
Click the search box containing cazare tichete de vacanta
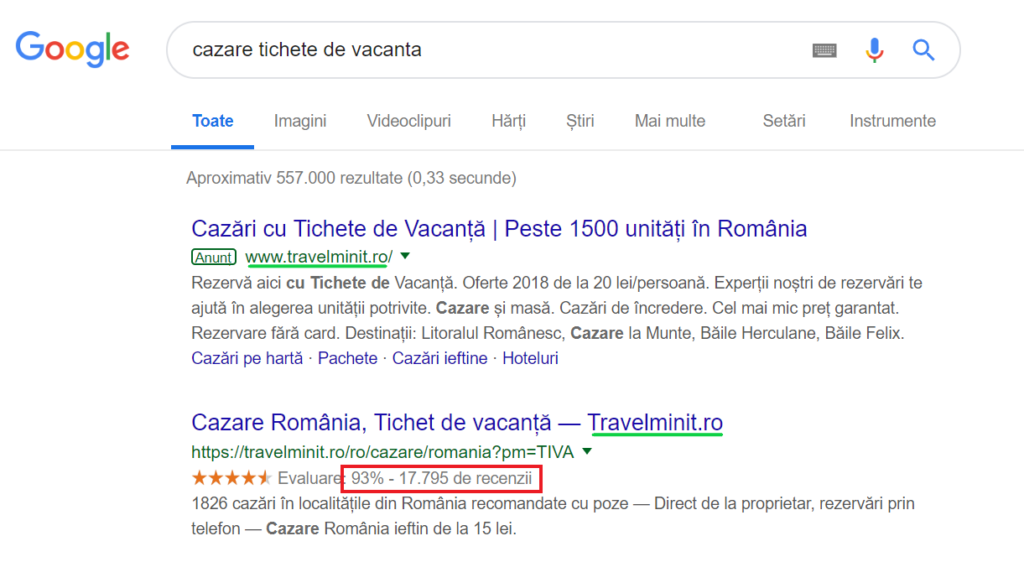point(480,50)
